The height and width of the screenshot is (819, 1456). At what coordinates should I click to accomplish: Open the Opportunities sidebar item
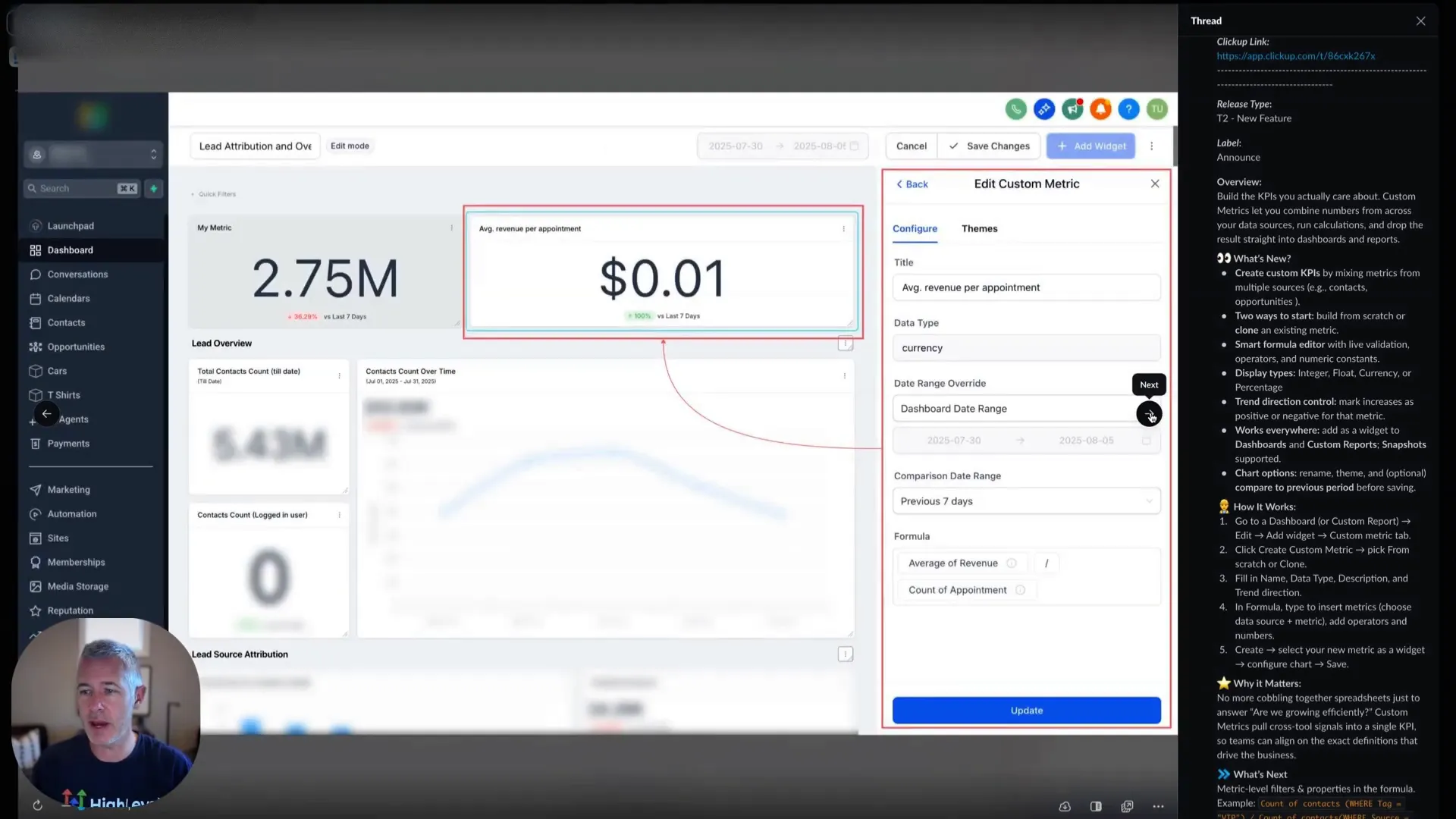click(74, 347)
